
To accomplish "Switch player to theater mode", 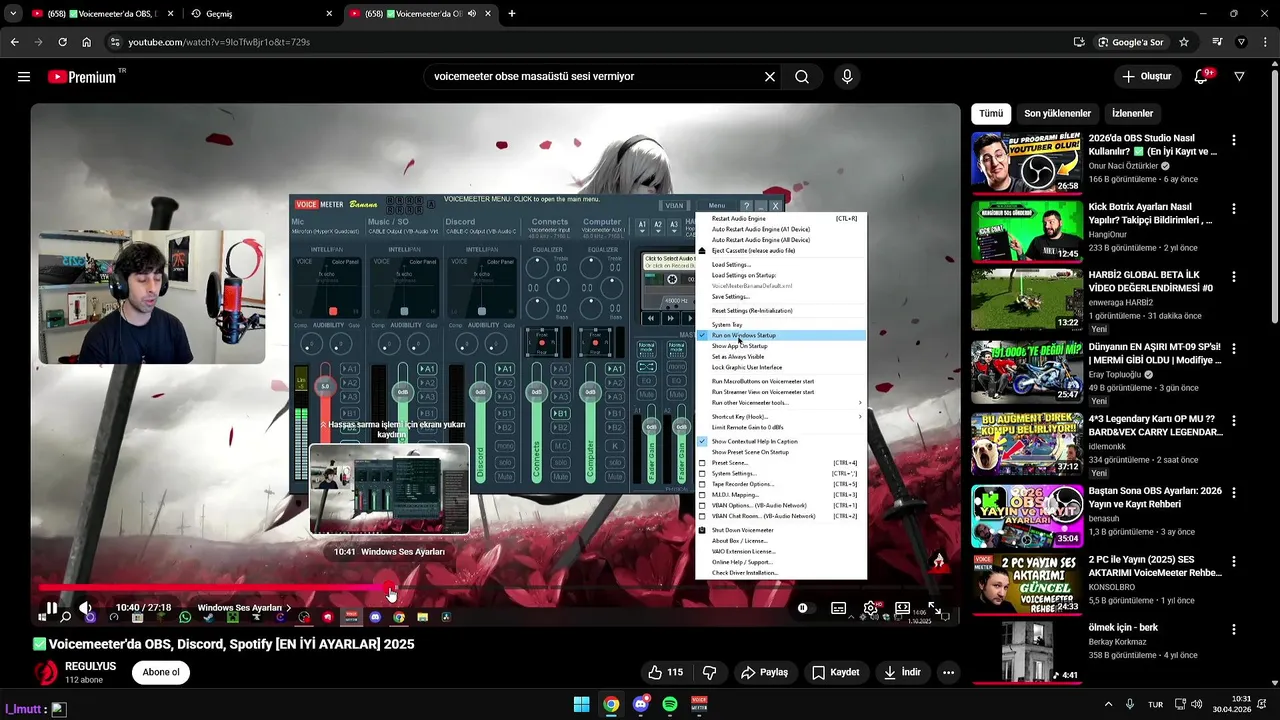I will point(903,608).
